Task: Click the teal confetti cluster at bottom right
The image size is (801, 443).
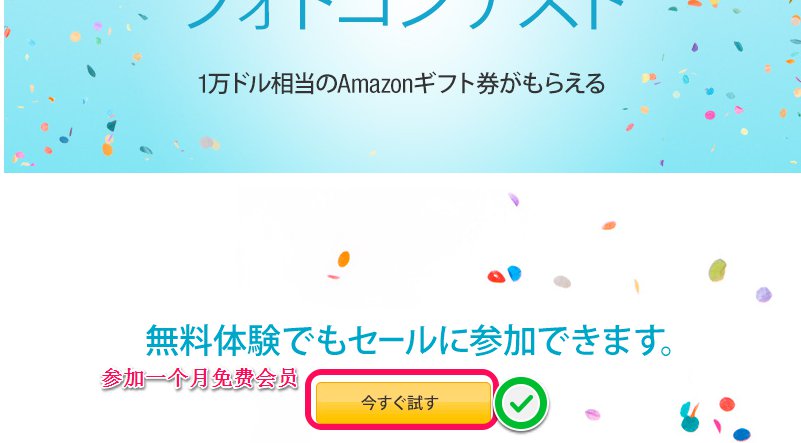Action: (x=690, y=417)
